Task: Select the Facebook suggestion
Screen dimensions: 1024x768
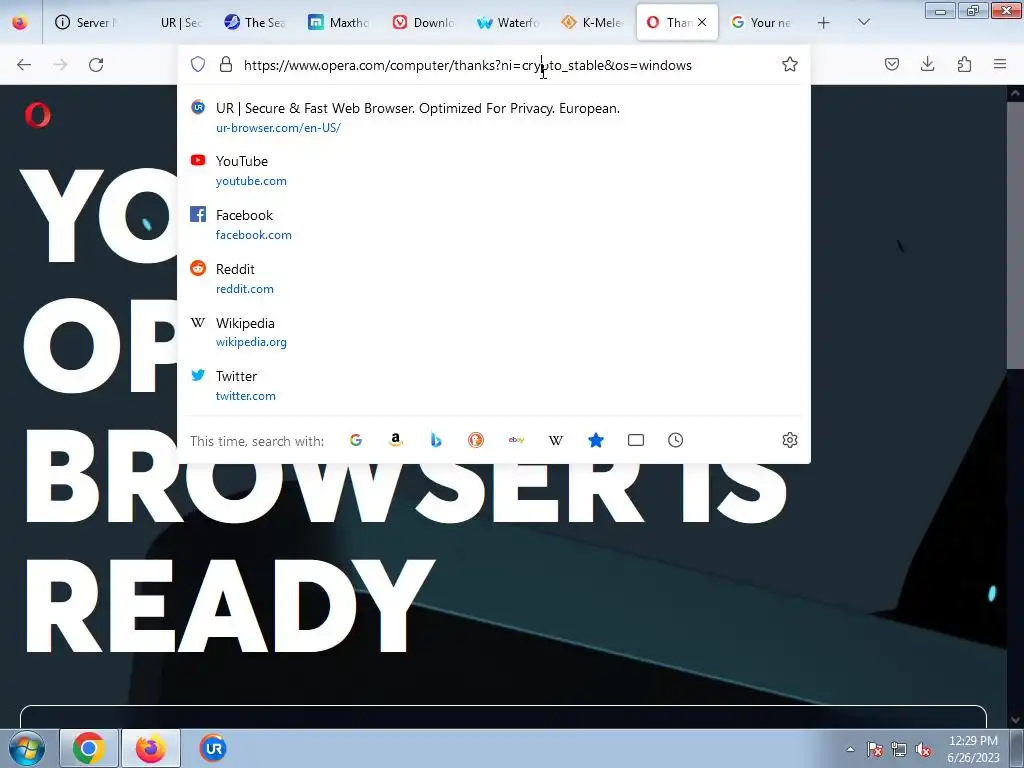Action: click(494, 224)
